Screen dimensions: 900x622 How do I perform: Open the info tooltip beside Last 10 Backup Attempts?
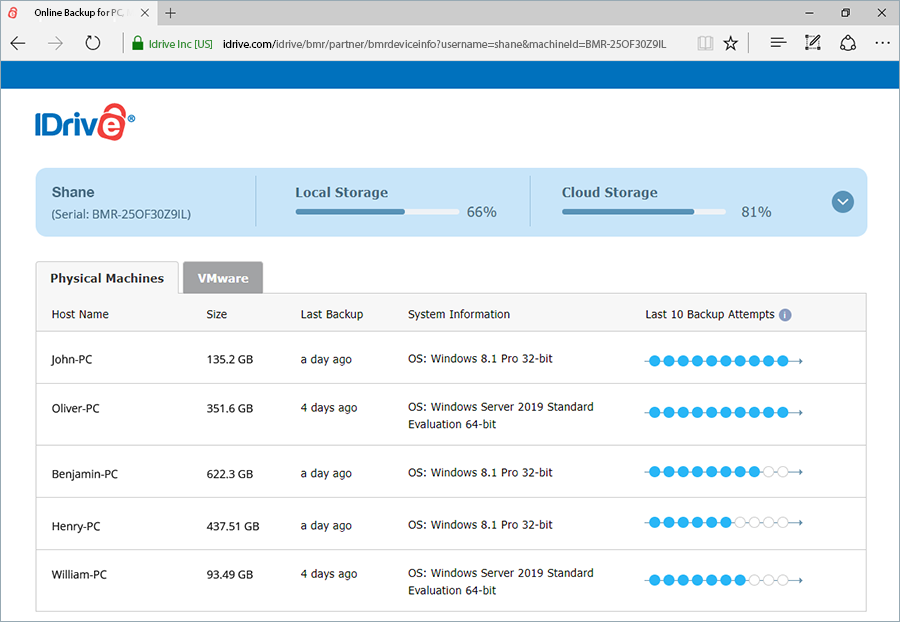786,314
